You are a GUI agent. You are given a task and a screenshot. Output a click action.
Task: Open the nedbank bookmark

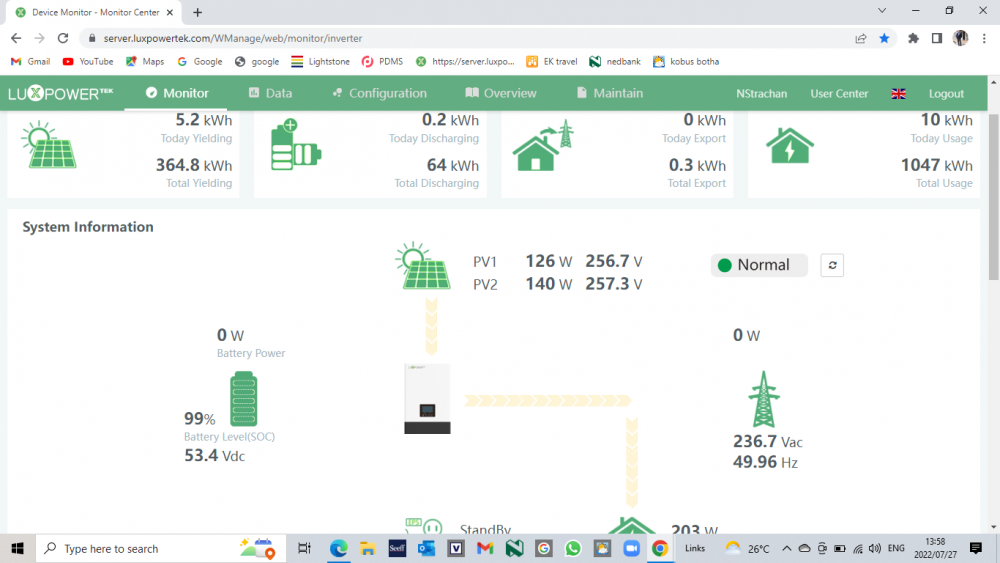[x=615, y=62]
